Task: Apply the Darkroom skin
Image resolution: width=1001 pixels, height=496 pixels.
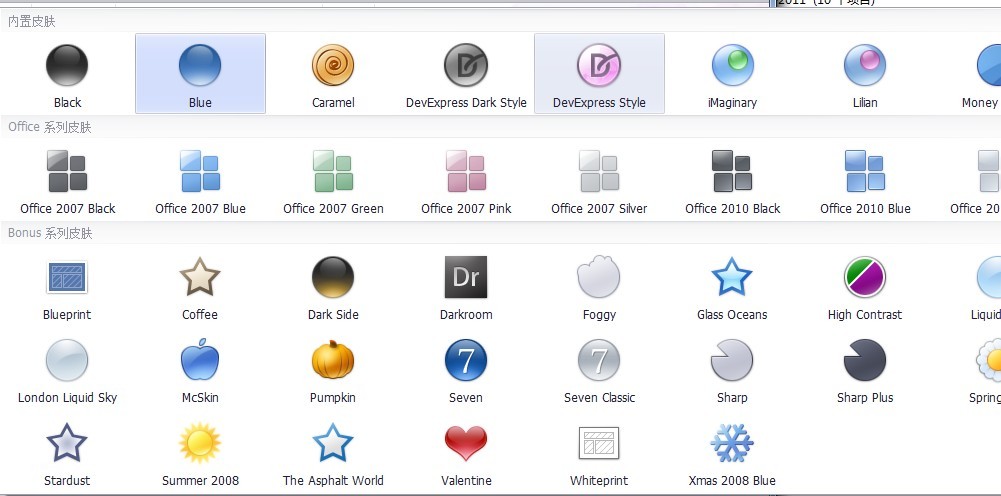Action: 466,277
